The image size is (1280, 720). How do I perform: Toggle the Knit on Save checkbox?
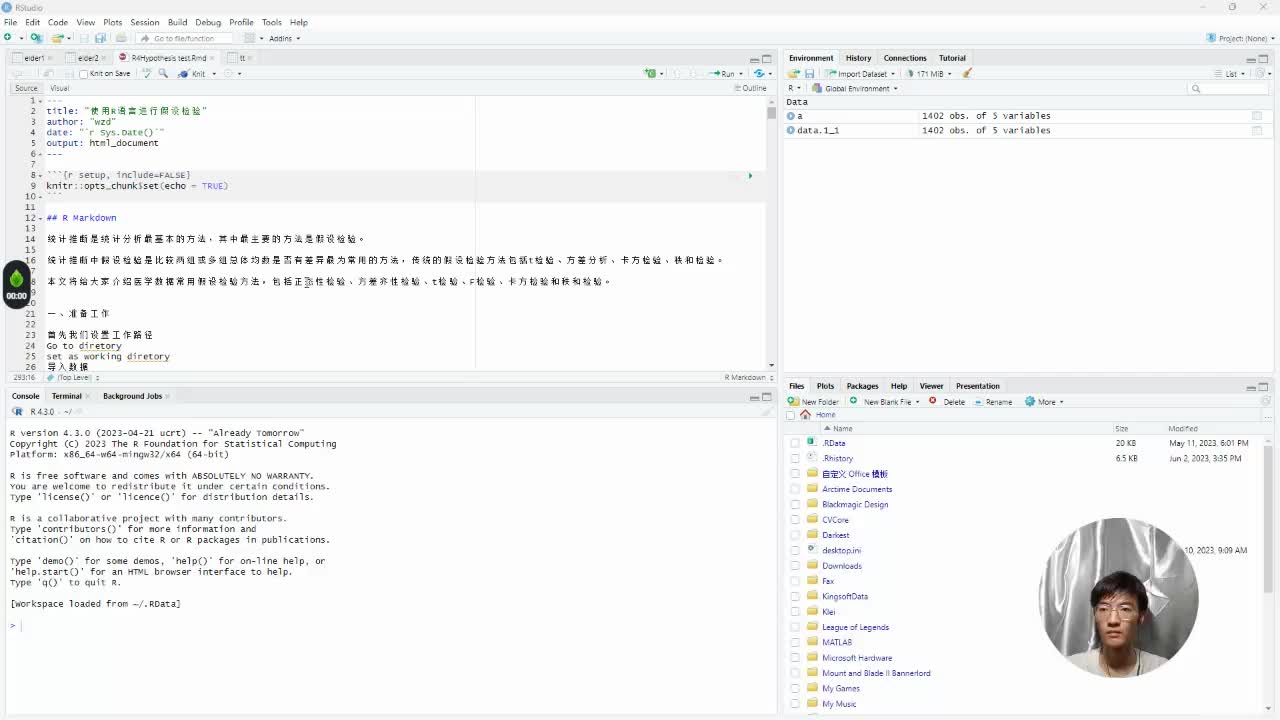84,73
